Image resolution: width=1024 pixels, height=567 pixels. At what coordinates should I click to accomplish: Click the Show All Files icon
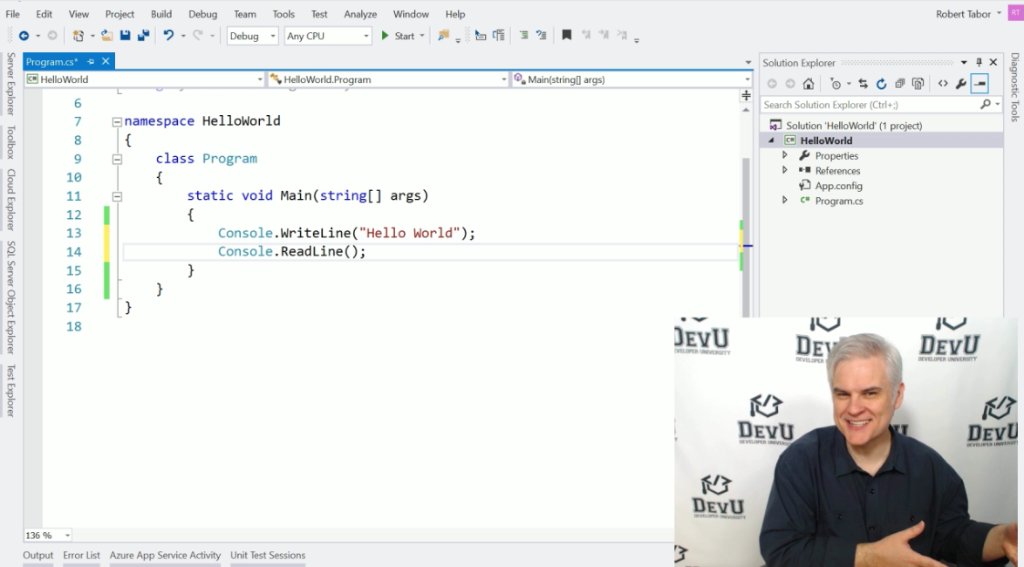(x=918, y=84)
